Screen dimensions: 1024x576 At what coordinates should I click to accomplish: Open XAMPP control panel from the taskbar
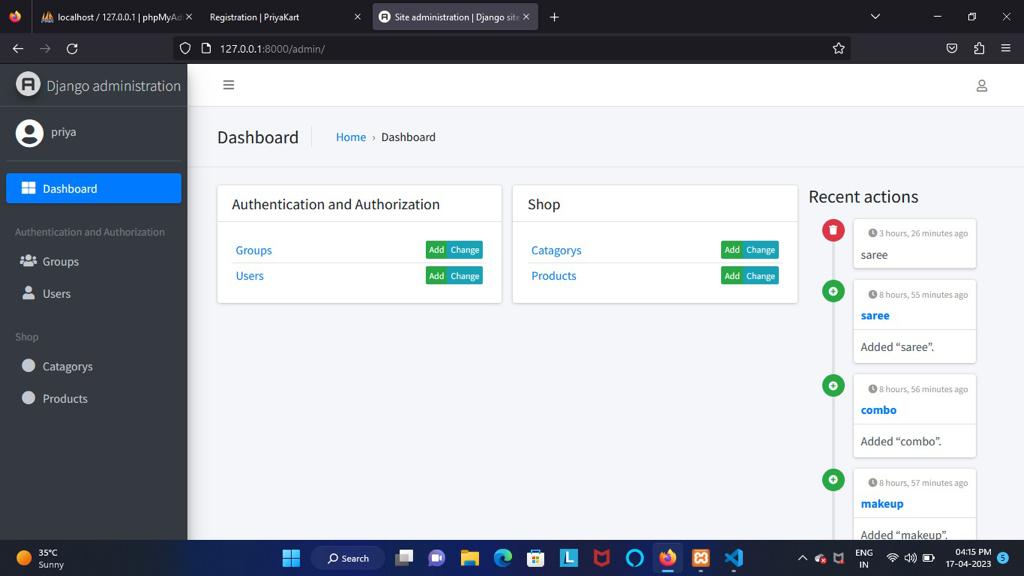[x=701, y=558]
